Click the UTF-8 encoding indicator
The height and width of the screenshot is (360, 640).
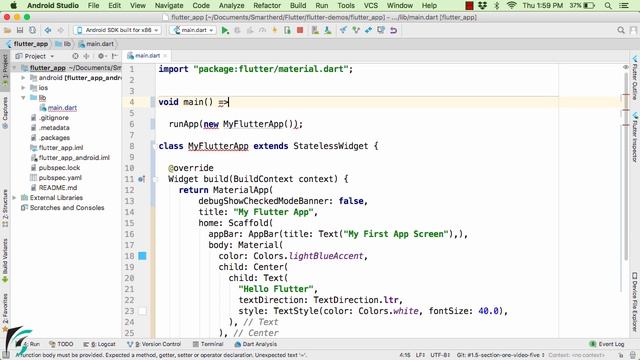[x=440, y=355]
